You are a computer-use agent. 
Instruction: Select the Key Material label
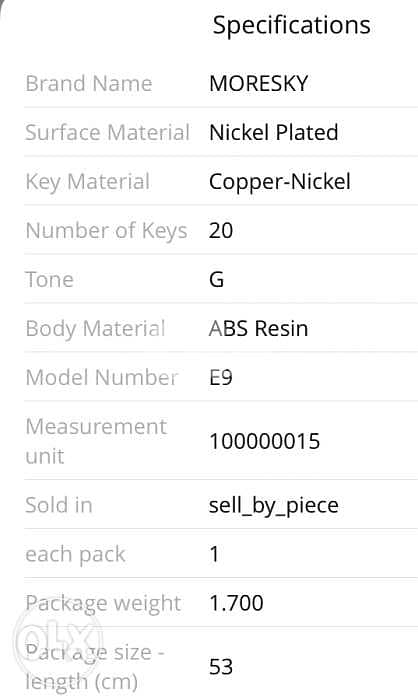pyautogui.click(x=88, y=182)
